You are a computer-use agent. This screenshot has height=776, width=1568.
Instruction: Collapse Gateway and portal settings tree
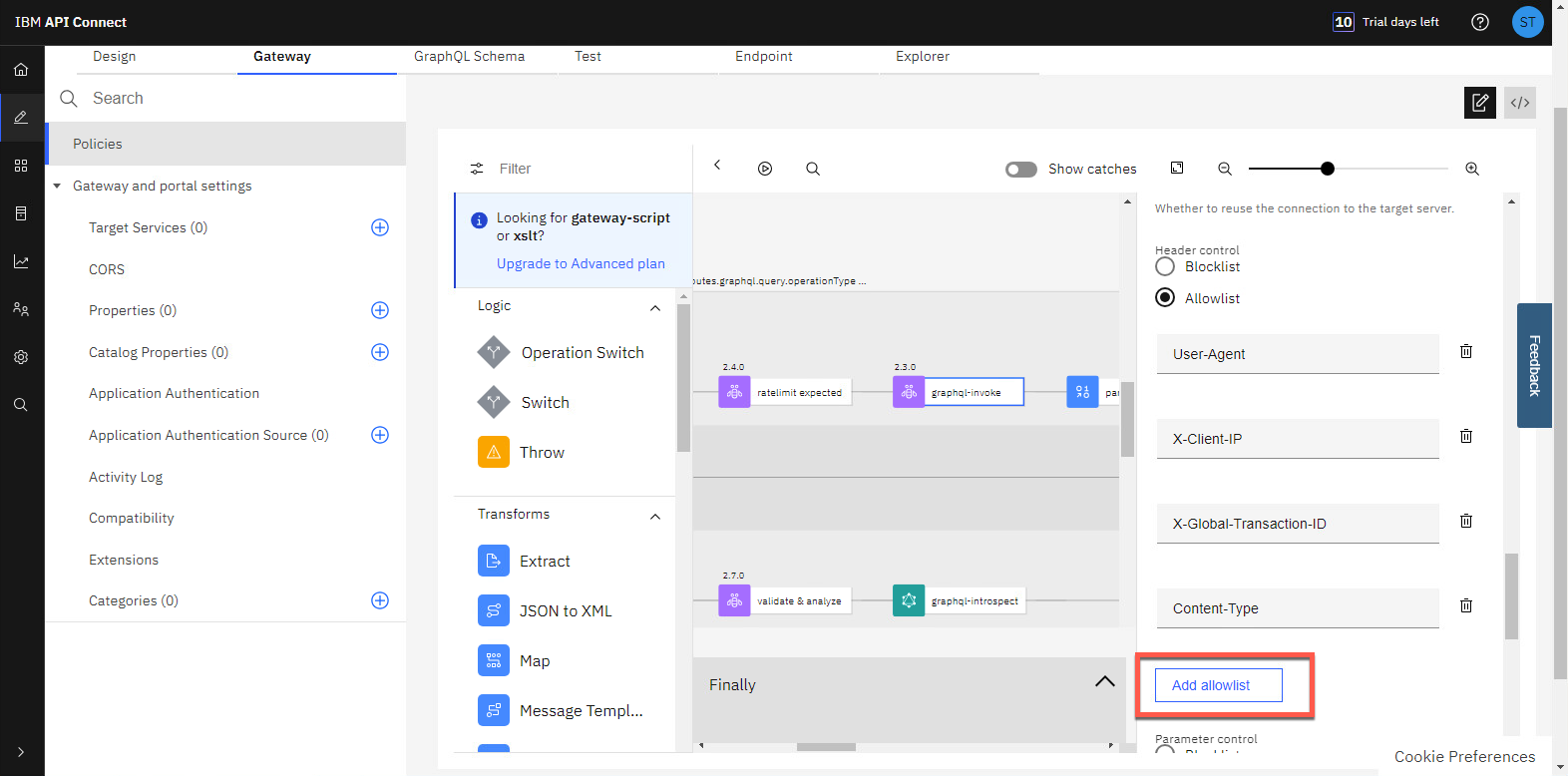click(58, 186)
